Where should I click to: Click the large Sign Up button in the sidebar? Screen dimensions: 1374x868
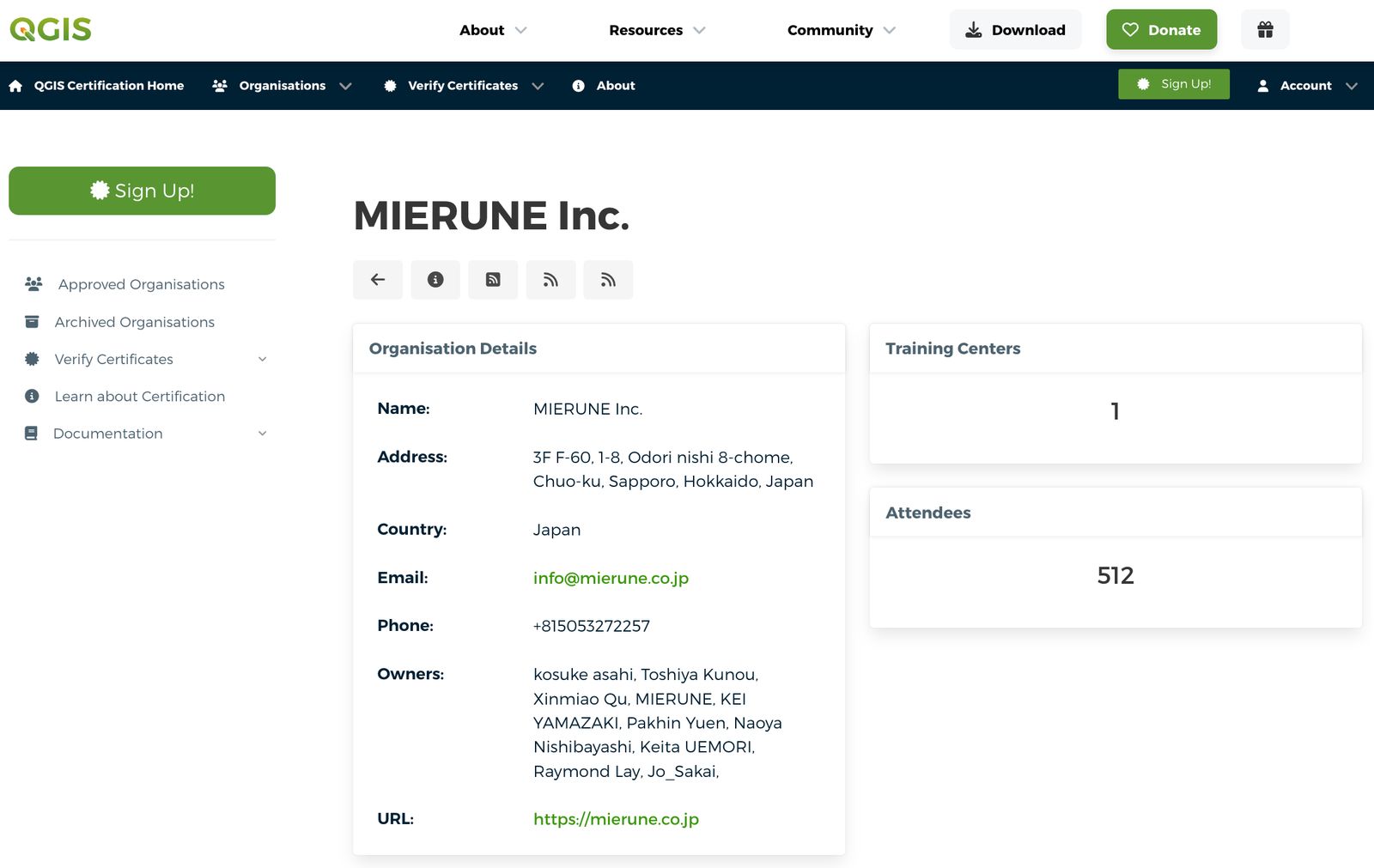tap(142, 191)
